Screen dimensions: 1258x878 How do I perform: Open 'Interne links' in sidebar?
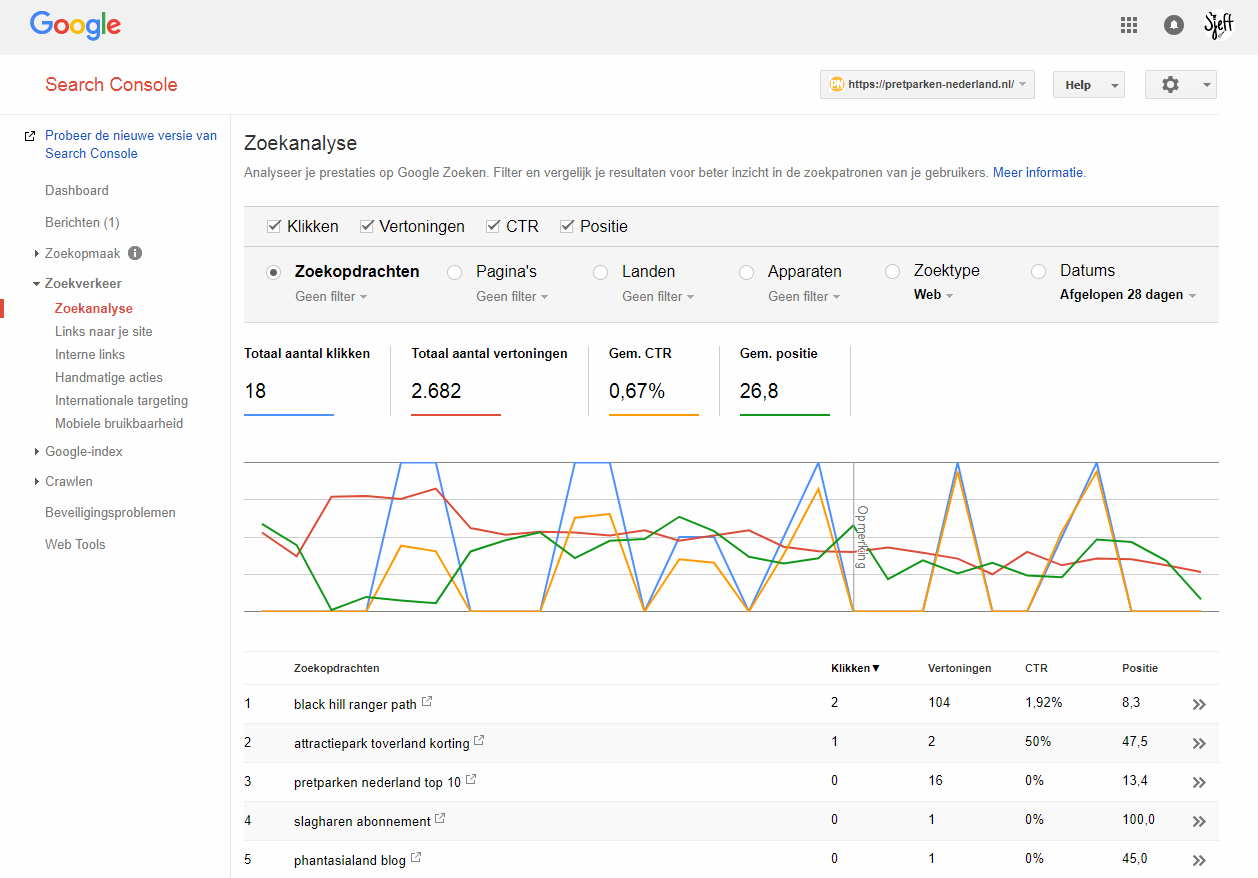(90, 354)
